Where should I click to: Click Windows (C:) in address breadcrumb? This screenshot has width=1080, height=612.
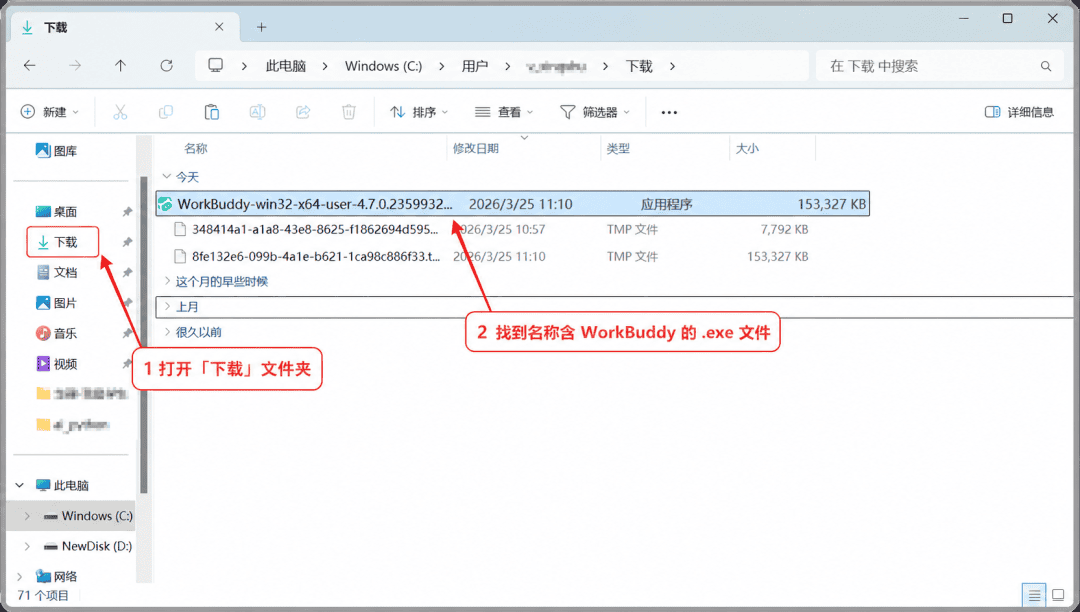(x=384, y=66)
